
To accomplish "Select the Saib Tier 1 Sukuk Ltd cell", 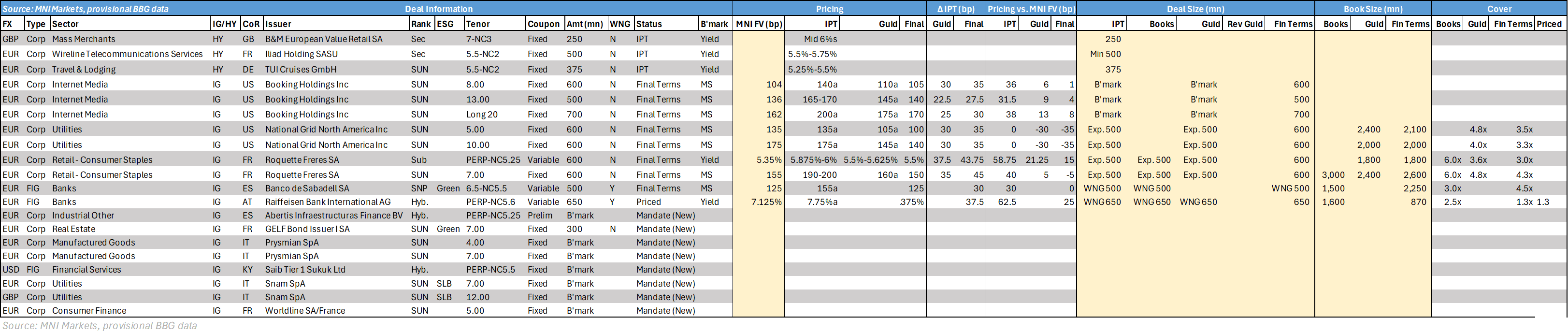I will pos(305,270).
